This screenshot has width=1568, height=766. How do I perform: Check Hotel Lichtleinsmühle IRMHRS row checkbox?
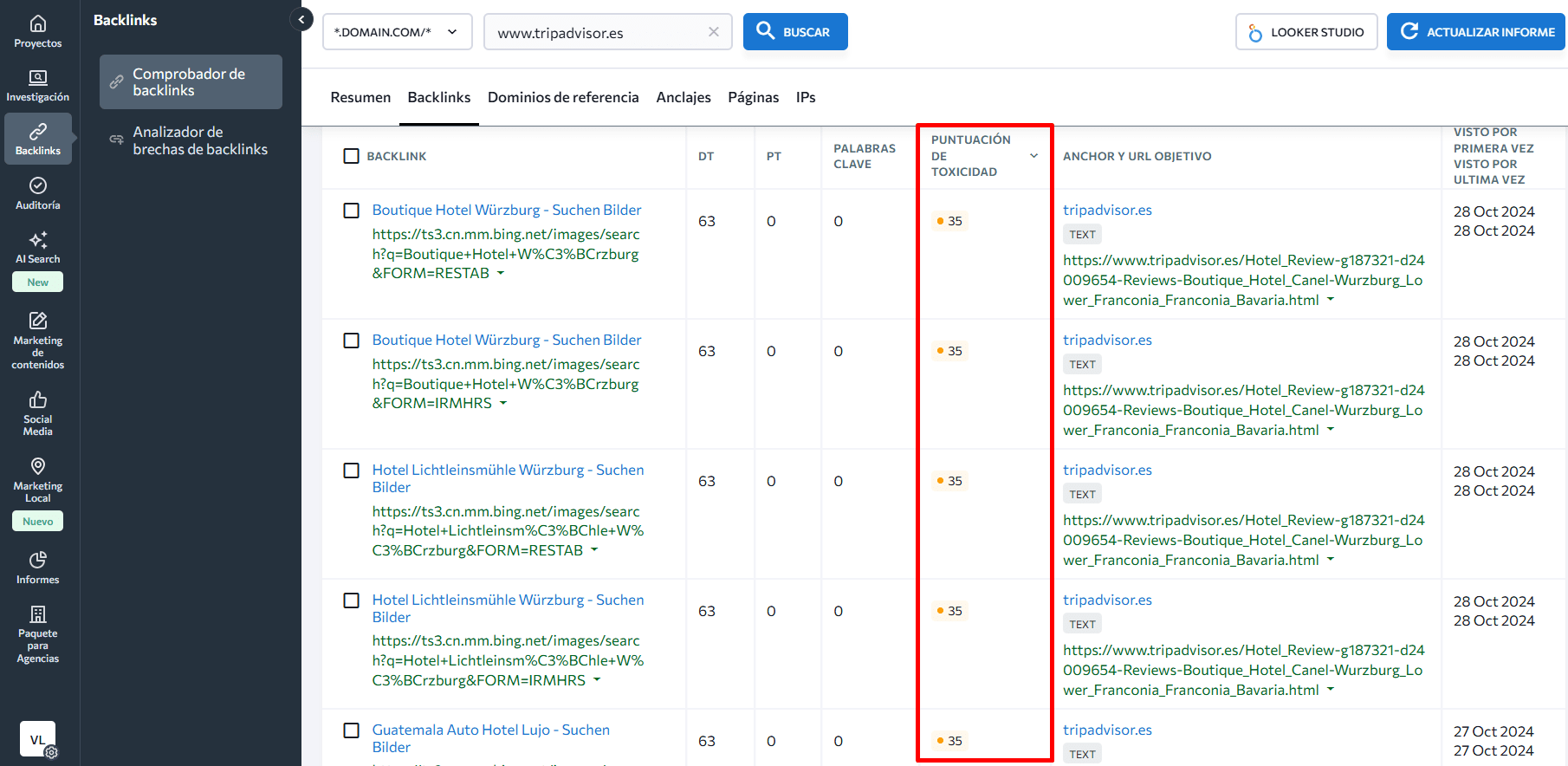351,600
